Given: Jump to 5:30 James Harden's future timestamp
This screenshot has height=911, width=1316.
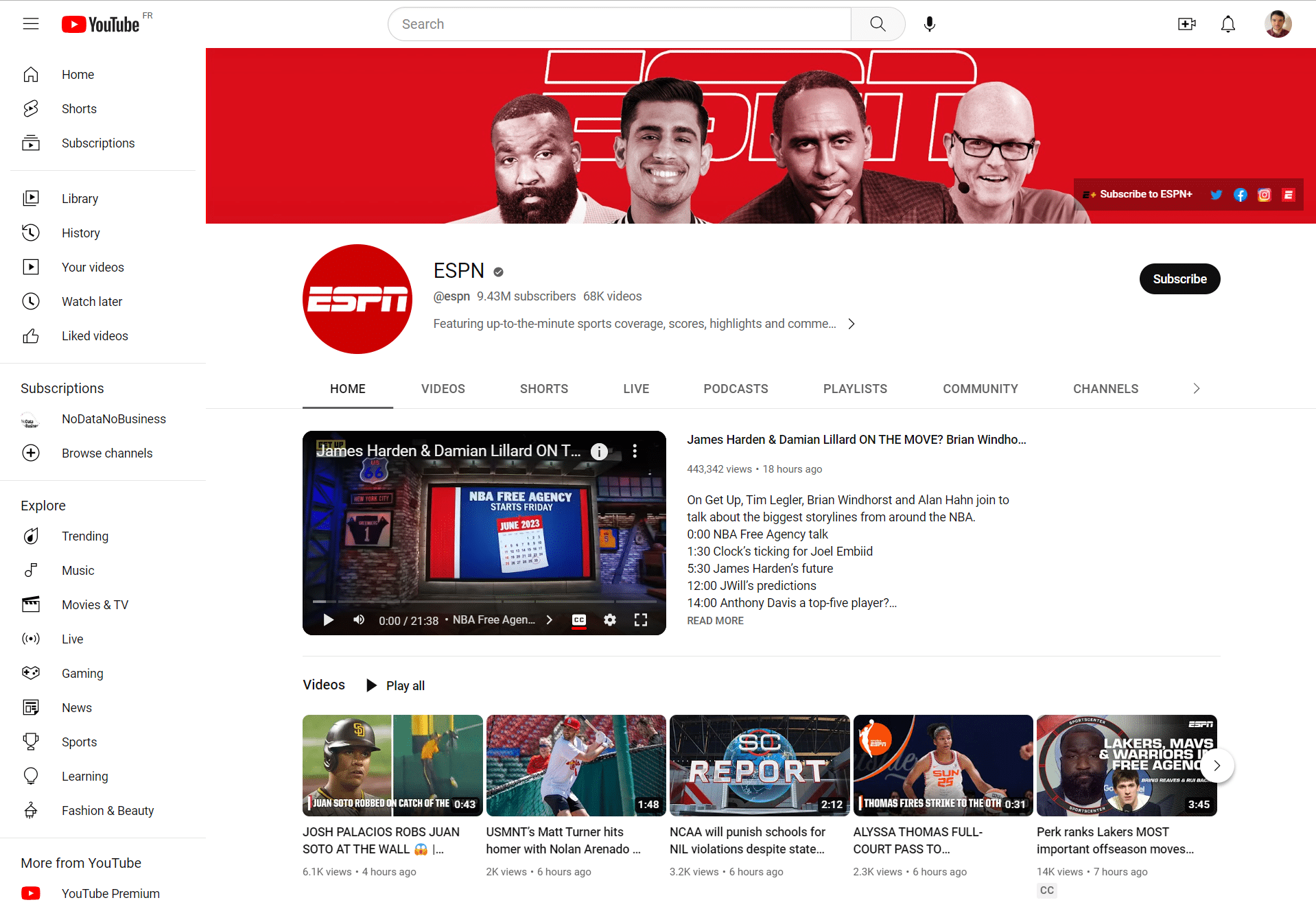Looking at the screenshot, I should (760, 569).
